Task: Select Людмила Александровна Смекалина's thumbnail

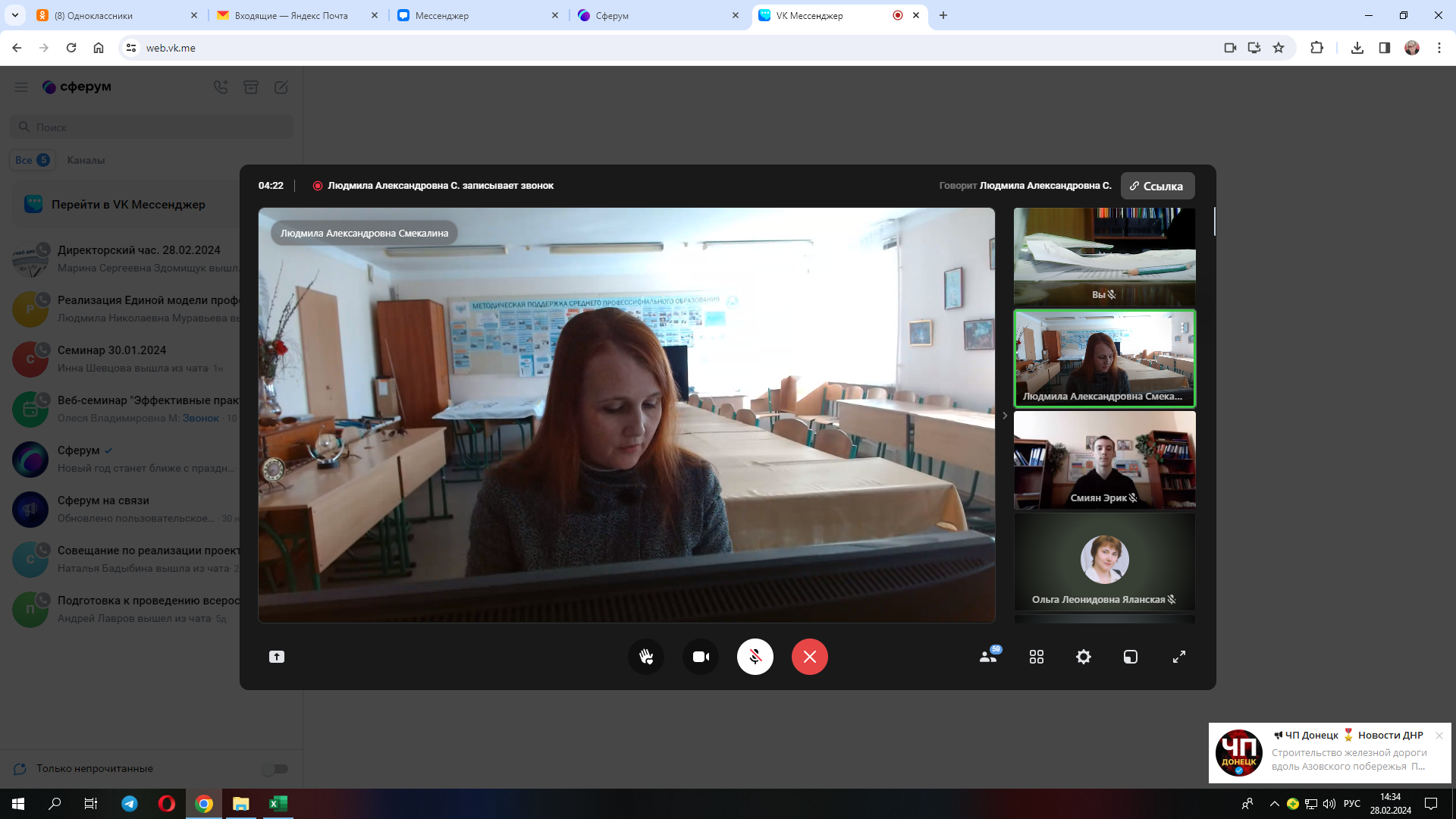Action: coord(1105,358)
